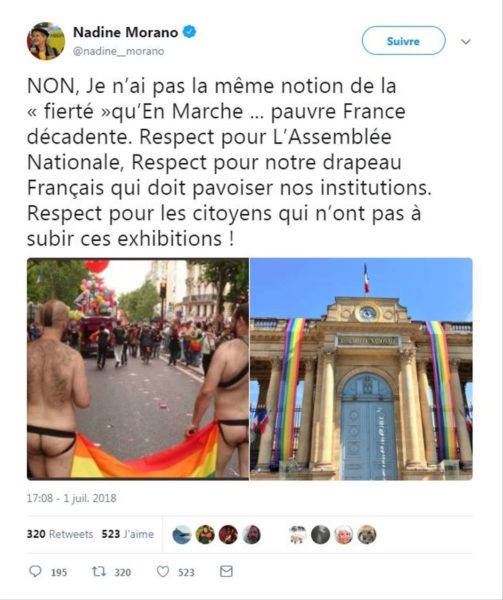Open the Assemblée Nationale building photo
This screenshot has height=600, width=503.
(361, 369)
